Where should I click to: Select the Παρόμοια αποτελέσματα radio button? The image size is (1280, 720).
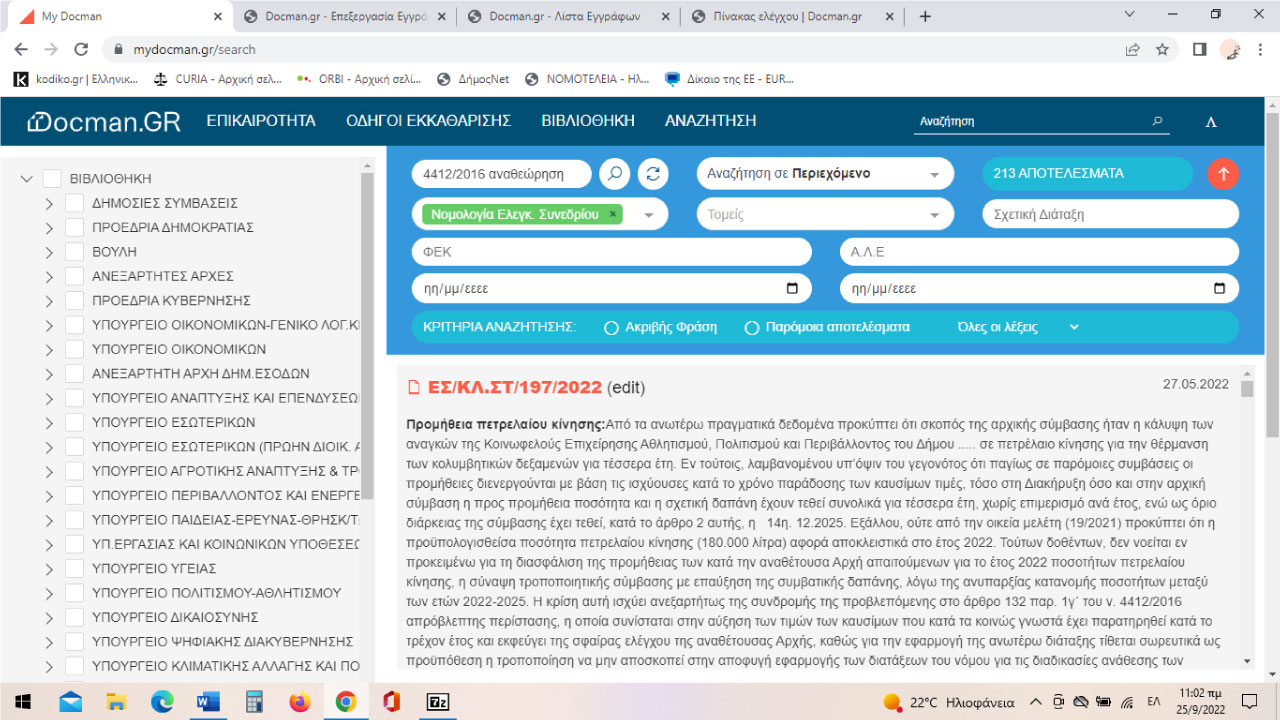[x=751, y=326]
